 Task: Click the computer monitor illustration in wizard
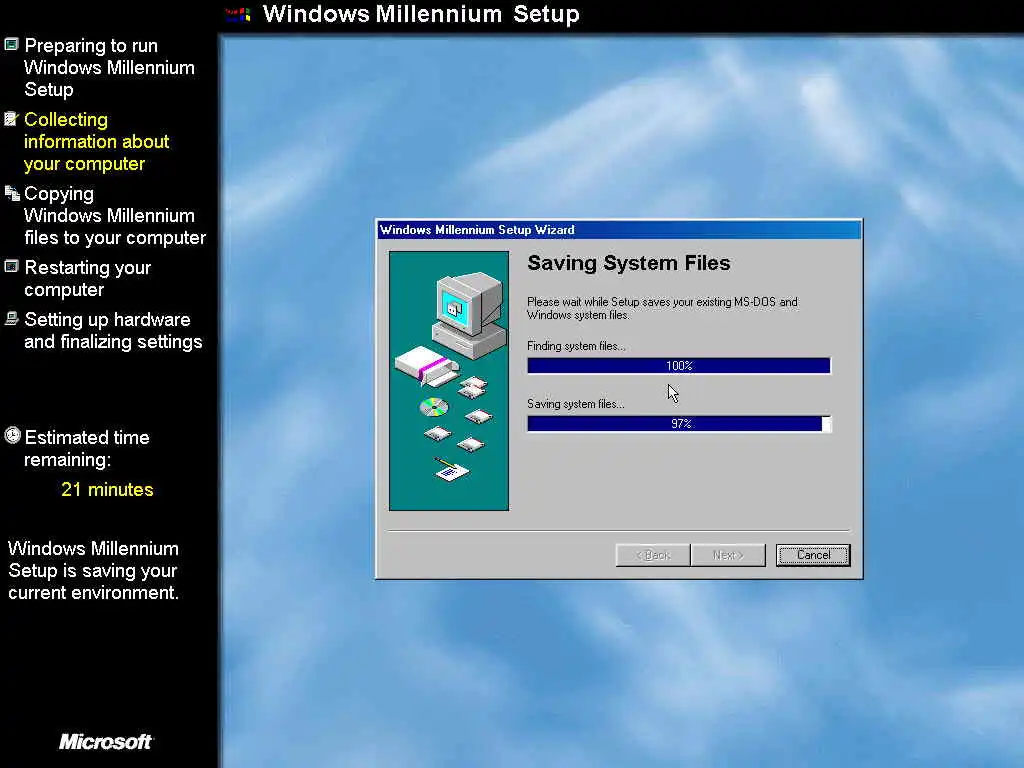[469, 315]
